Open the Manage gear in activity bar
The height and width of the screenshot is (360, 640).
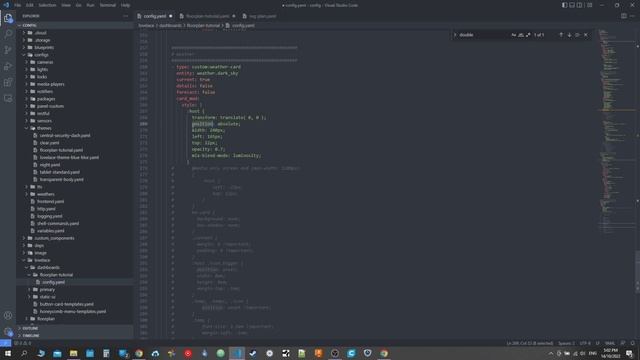(x=8, y=331)
